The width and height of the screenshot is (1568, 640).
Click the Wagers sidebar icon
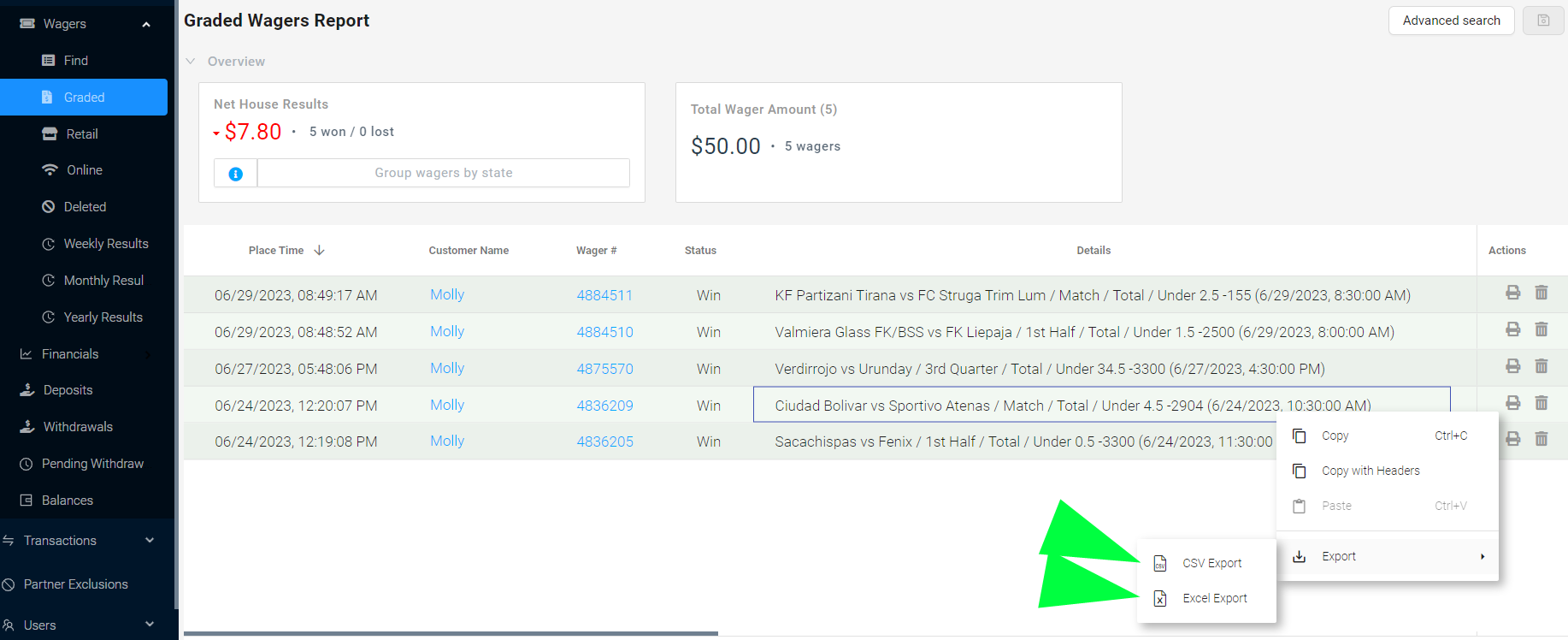click(27, 23)
